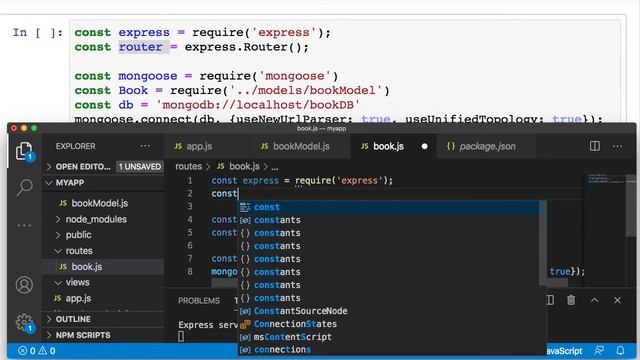
Task: Split the editor to the right
Action: tap(595, 146)
